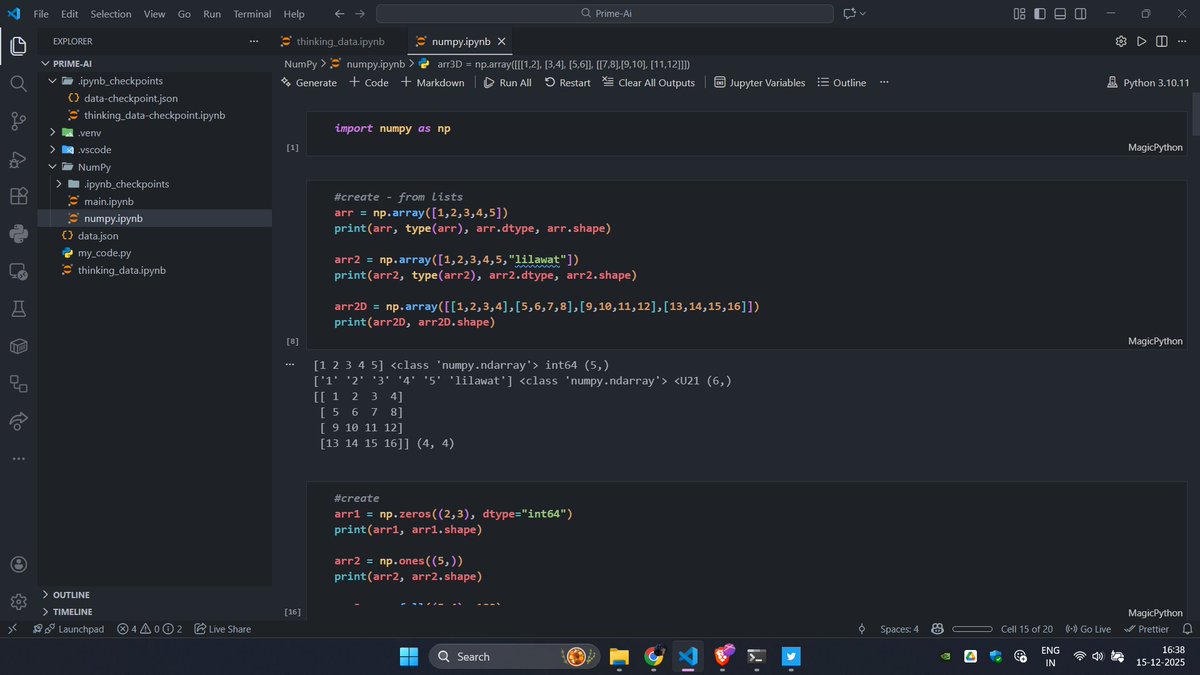
Task: Open the notifications bell in the status bar
Action: point(1187,629)
